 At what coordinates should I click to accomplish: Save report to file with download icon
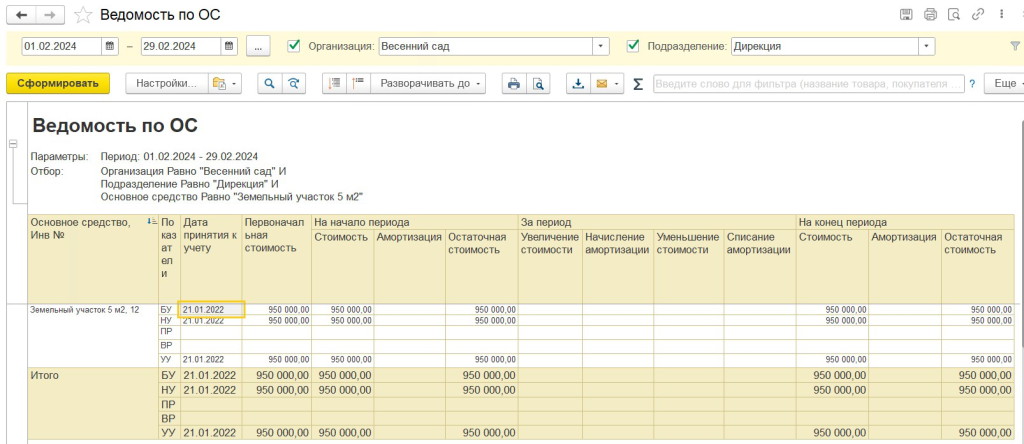point(578,84)
